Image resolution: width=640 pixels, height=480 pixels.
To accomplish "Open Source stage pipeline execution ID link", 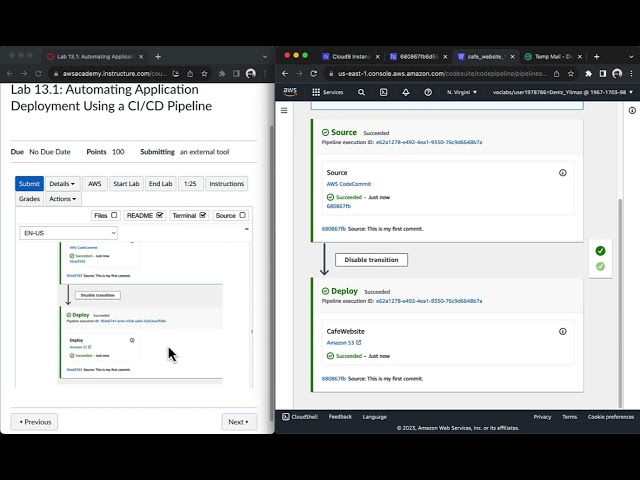I will point(429,142).
